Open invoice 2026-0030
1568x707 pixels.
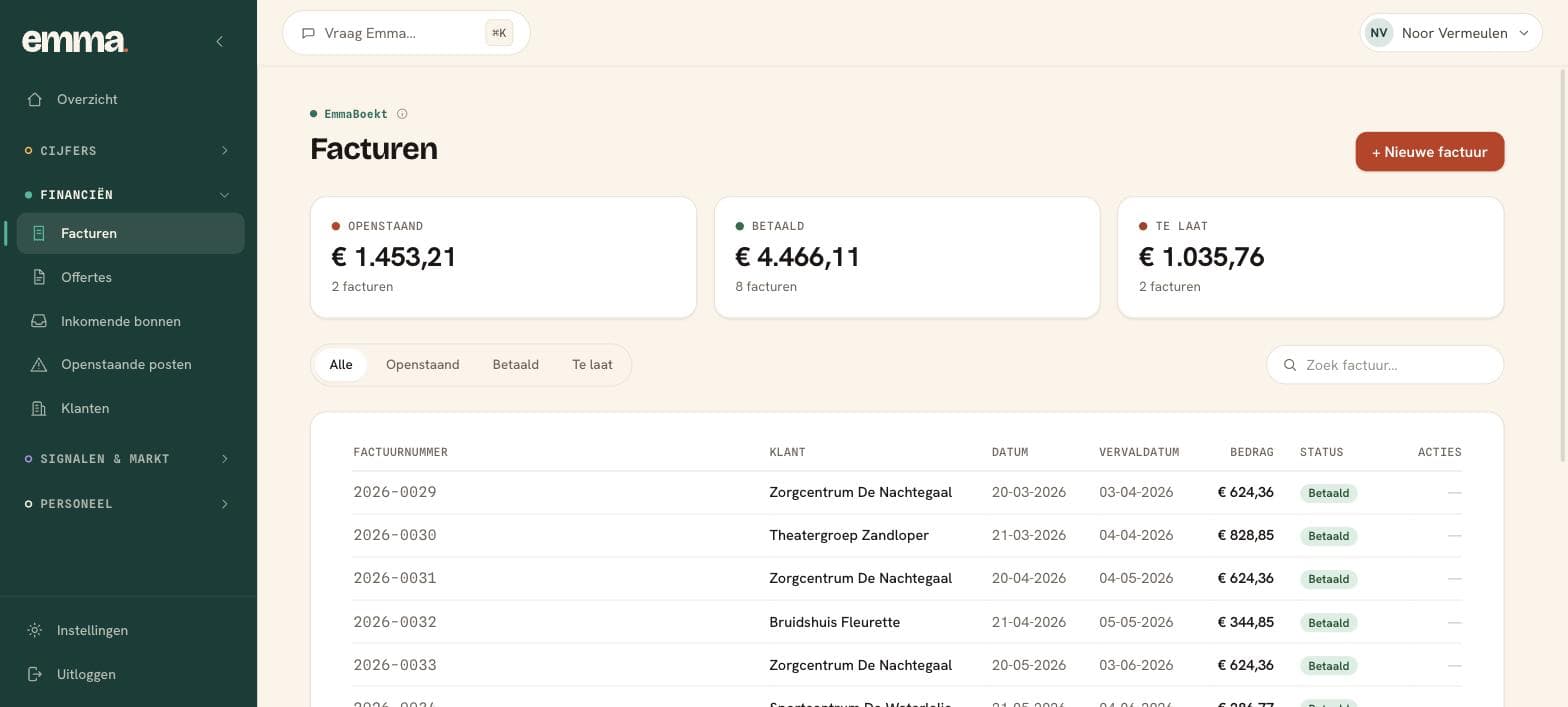[x=395, y=535]
